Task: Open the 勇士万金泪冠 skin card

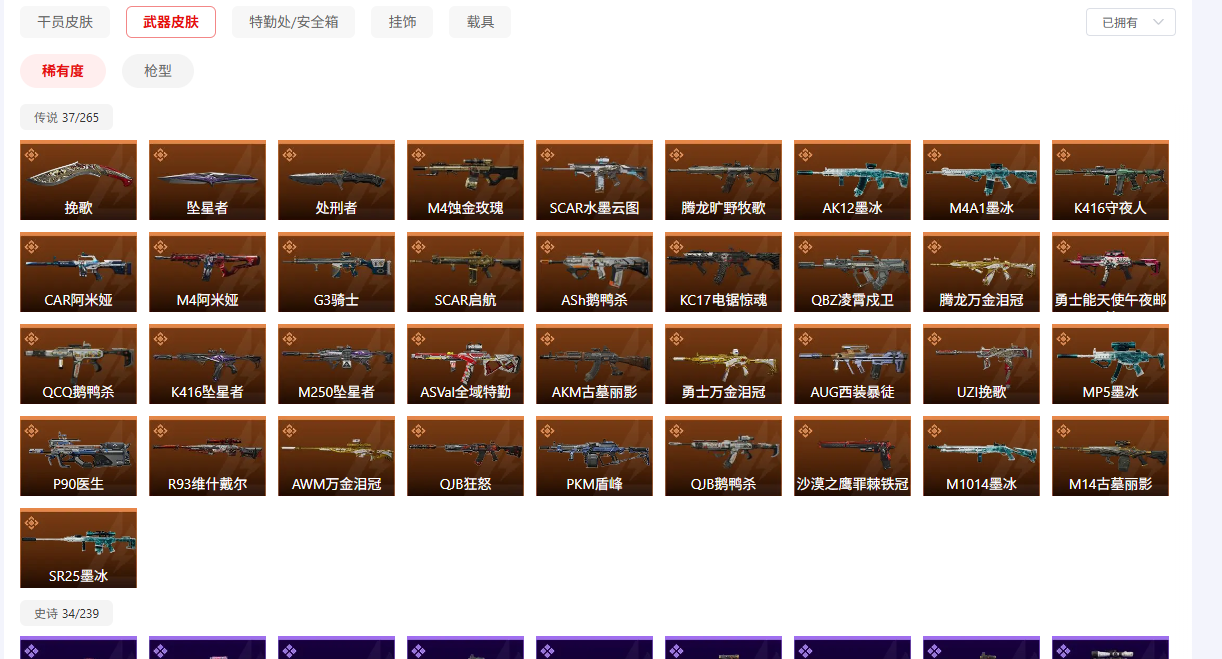Action: point(723,364)
